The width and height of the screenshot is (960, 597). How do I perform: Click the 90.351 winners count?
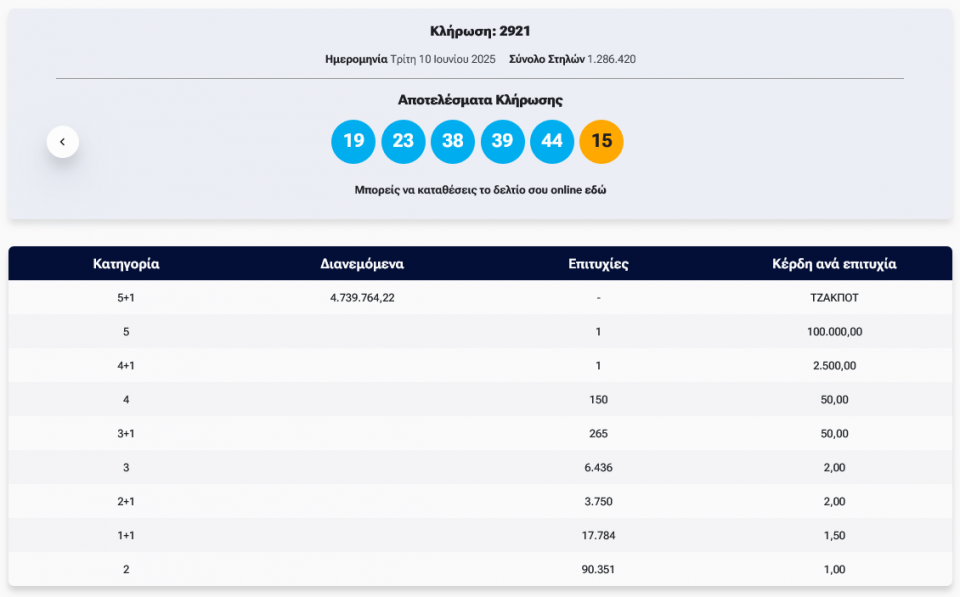tap(598, 570)
